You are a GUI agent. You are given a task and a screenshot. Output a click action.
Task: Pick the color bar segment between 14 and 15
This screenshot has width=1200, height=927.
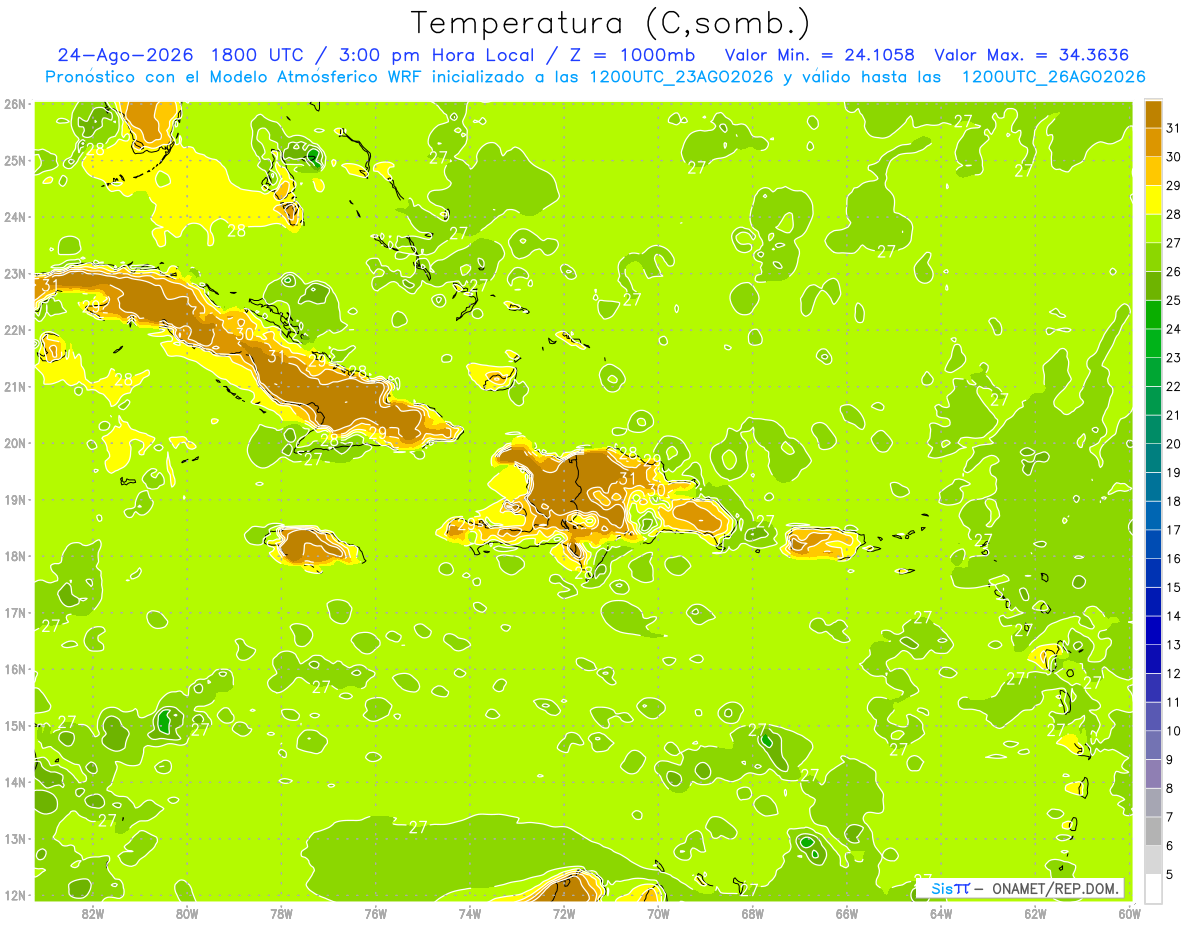1153,602
